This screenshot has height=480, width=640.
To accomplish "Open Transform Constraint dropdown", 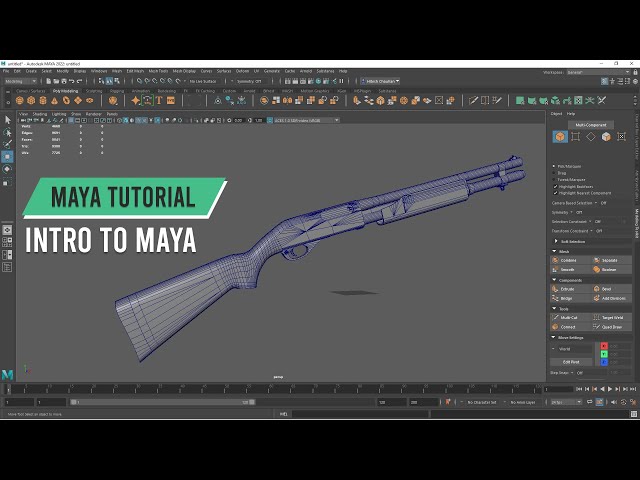I will [x=591, y=231].
